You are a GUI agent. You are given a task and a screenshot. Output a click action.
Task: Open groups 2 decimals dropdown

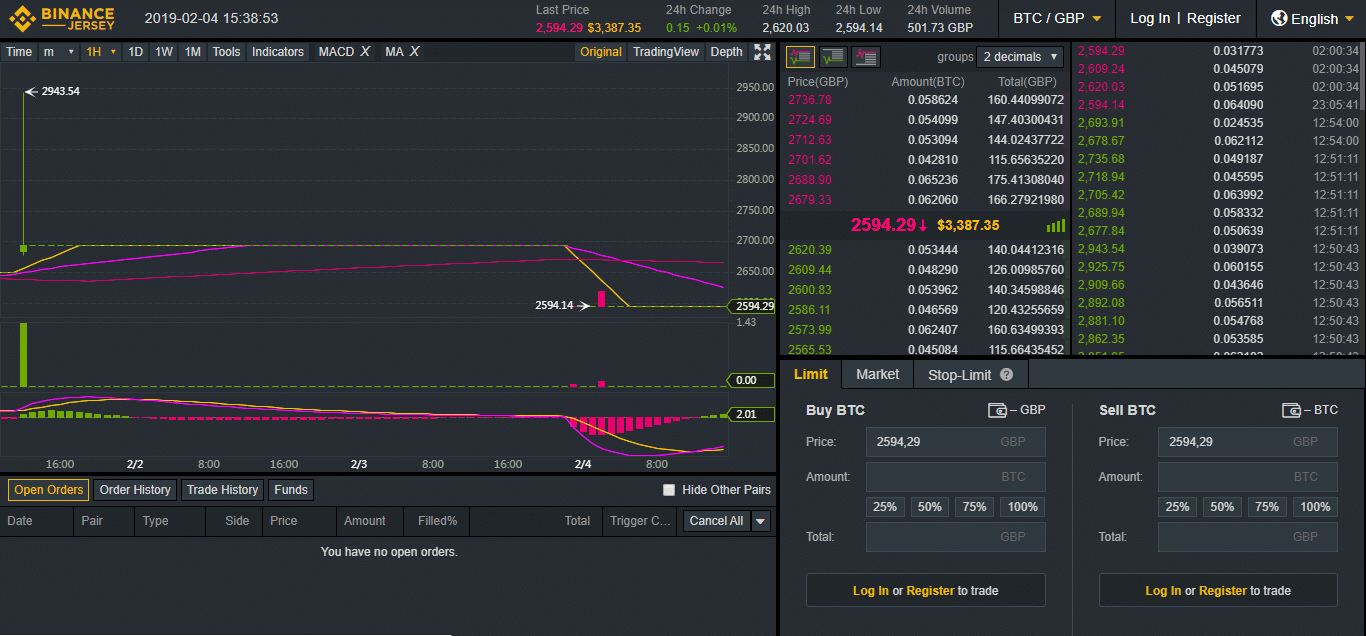(1019, 57)
